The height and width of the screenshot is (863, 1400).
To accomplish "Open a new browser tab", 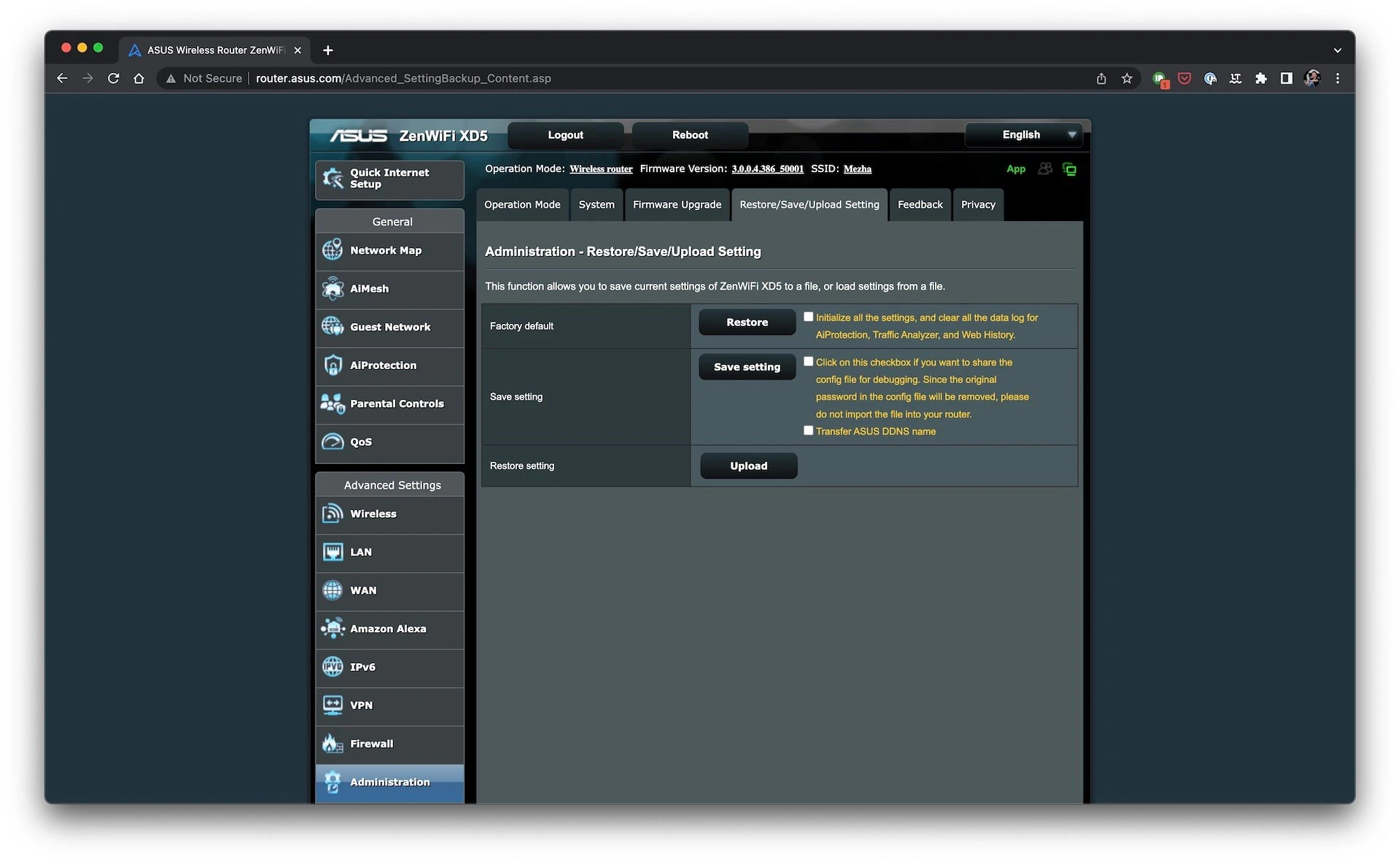I will [328, 50].
